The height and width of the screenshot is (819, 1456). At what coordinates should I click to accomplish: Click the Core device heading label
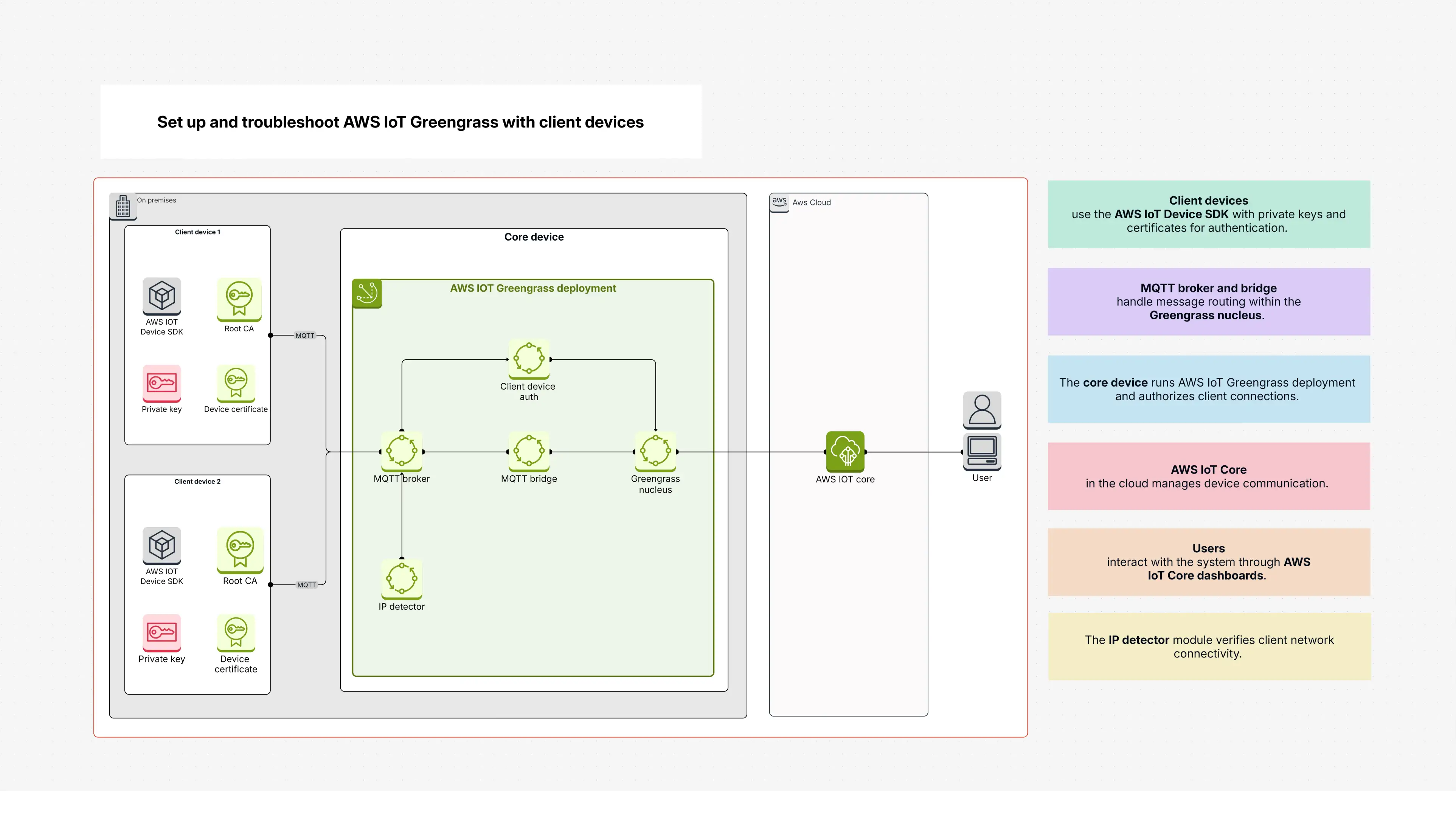click(x=534, y=237)
